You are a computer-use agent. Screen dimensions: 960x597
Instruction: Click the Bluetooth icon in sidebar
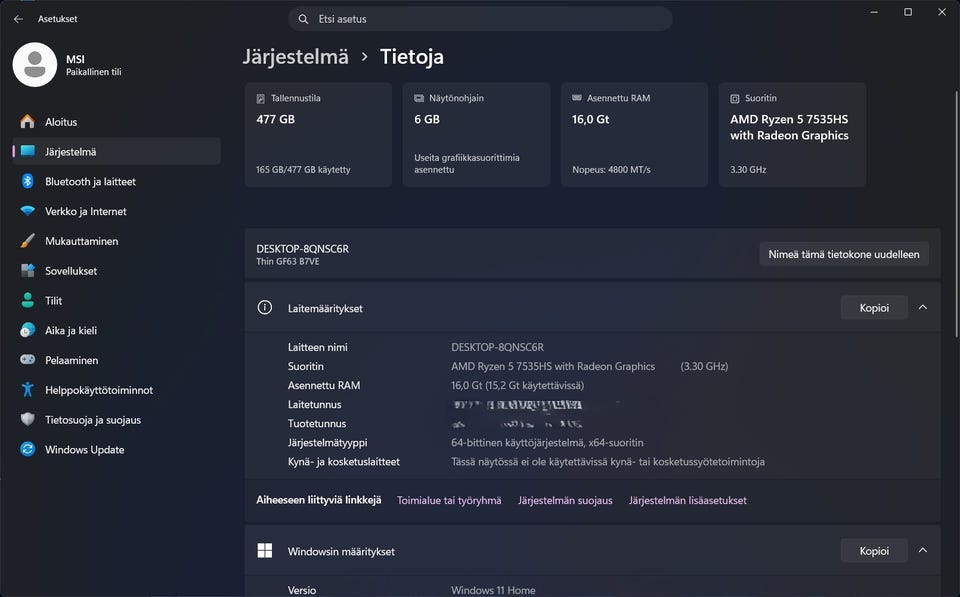pos(28,181)
